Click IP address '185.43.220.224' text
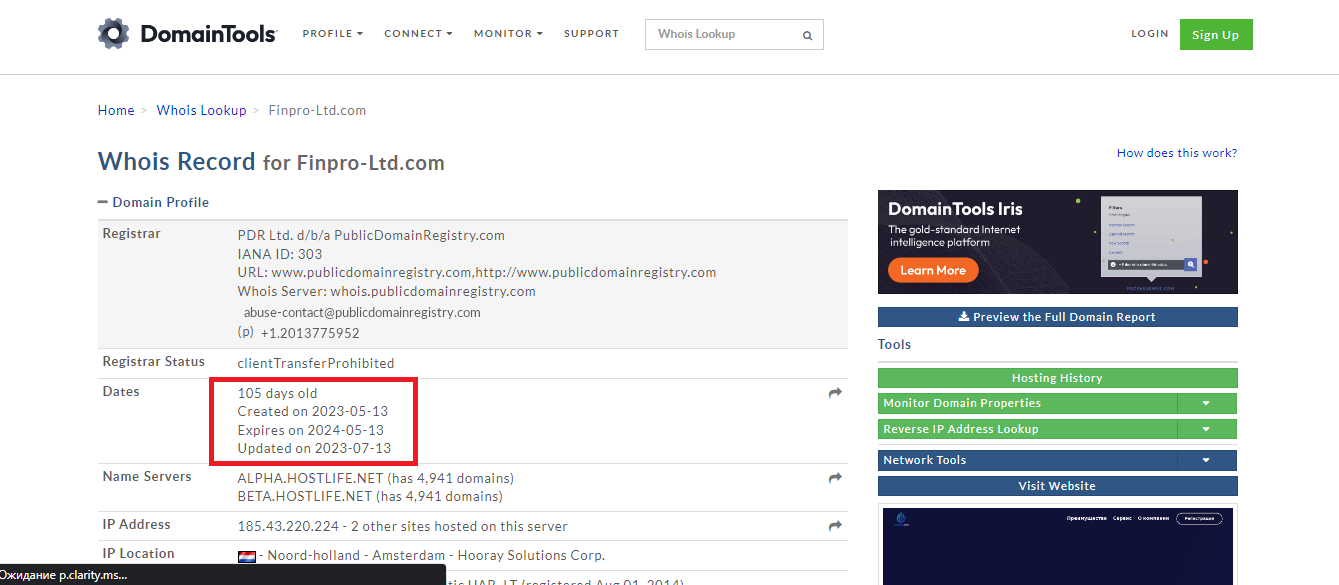This screenshot has width=1339, height=585. [x=285, y=526]
